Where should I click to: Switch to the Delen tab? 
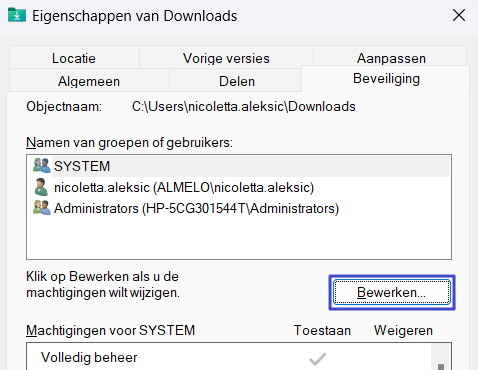[x=237, y=81]
